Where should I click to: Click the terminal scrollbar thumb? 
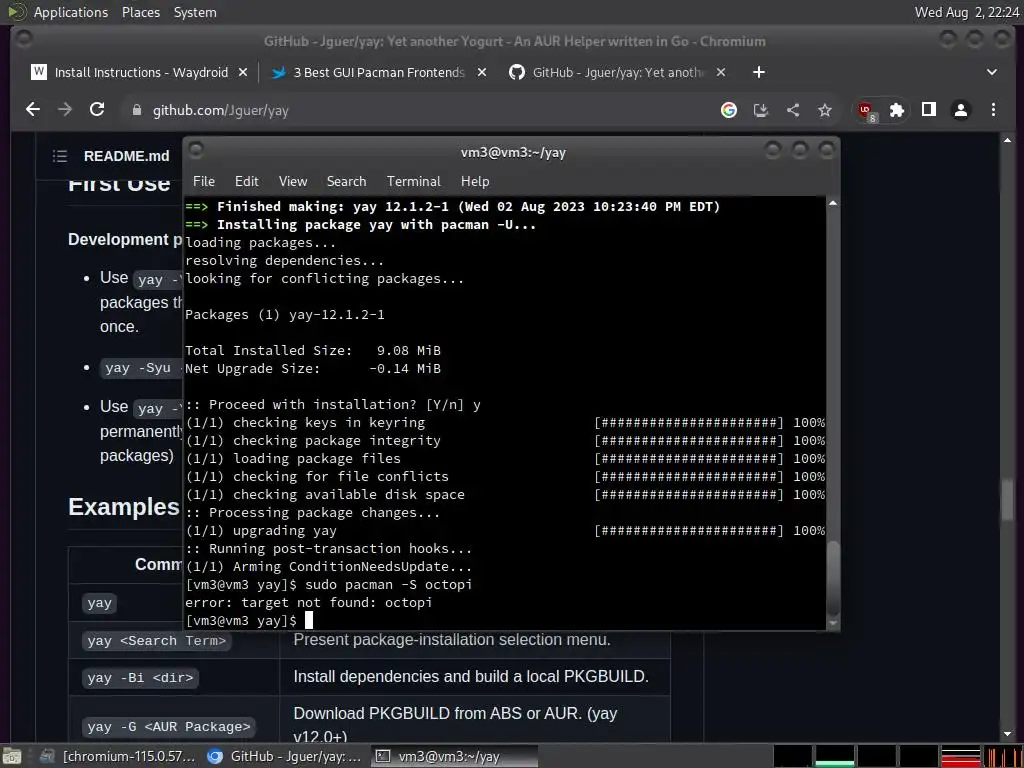coord(833,577)
